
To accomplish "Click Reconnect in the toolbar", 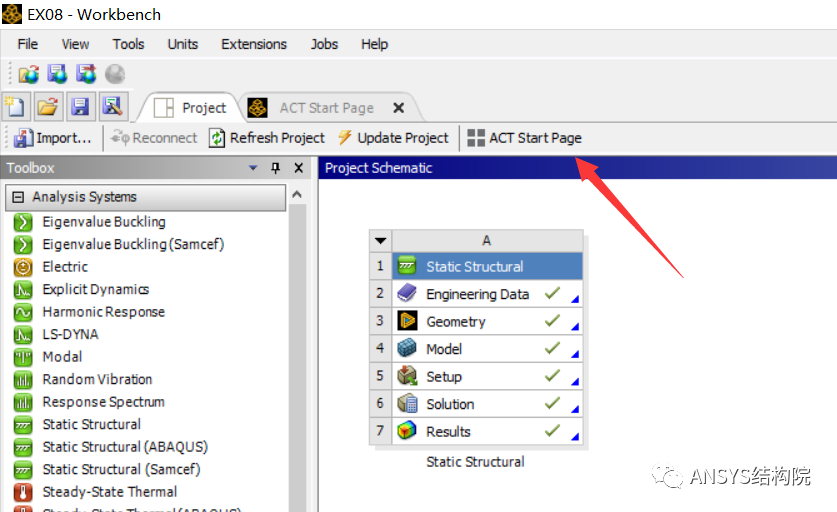I will tap(154, 138).
